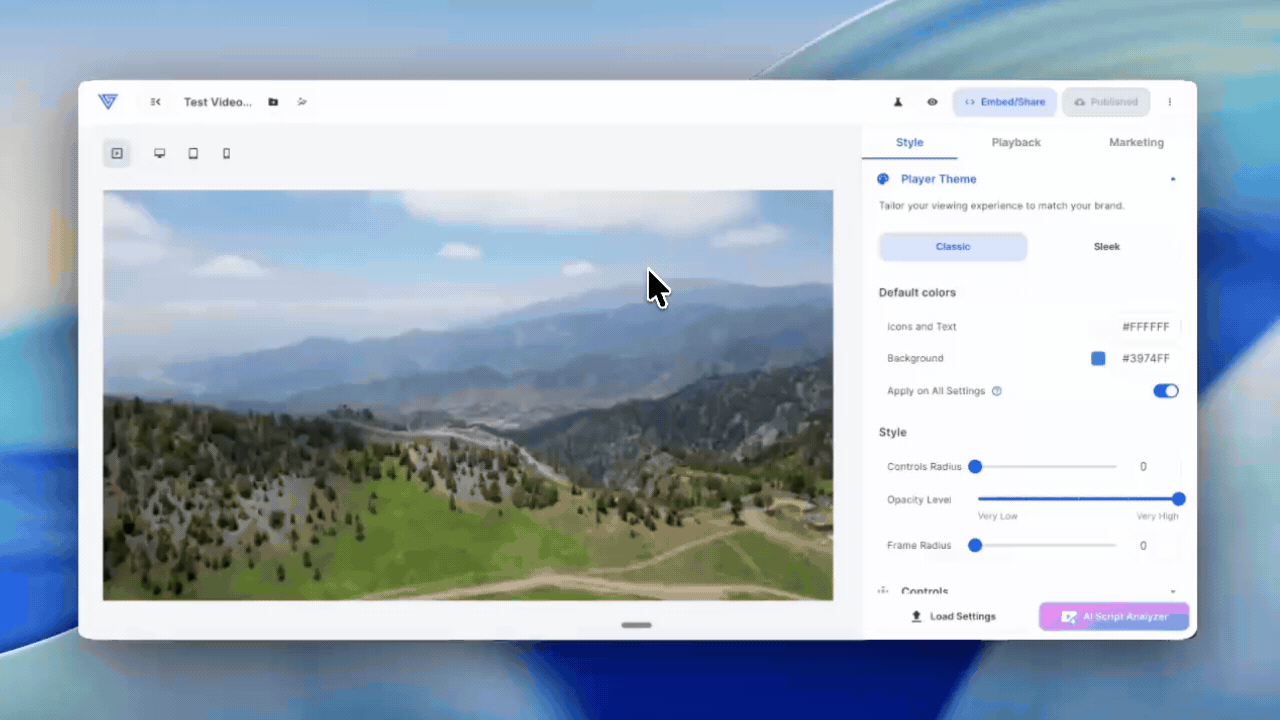Viewport: 1280px width, 720px height.
Task: Click the Very High opacity label
Action: 1157,516
